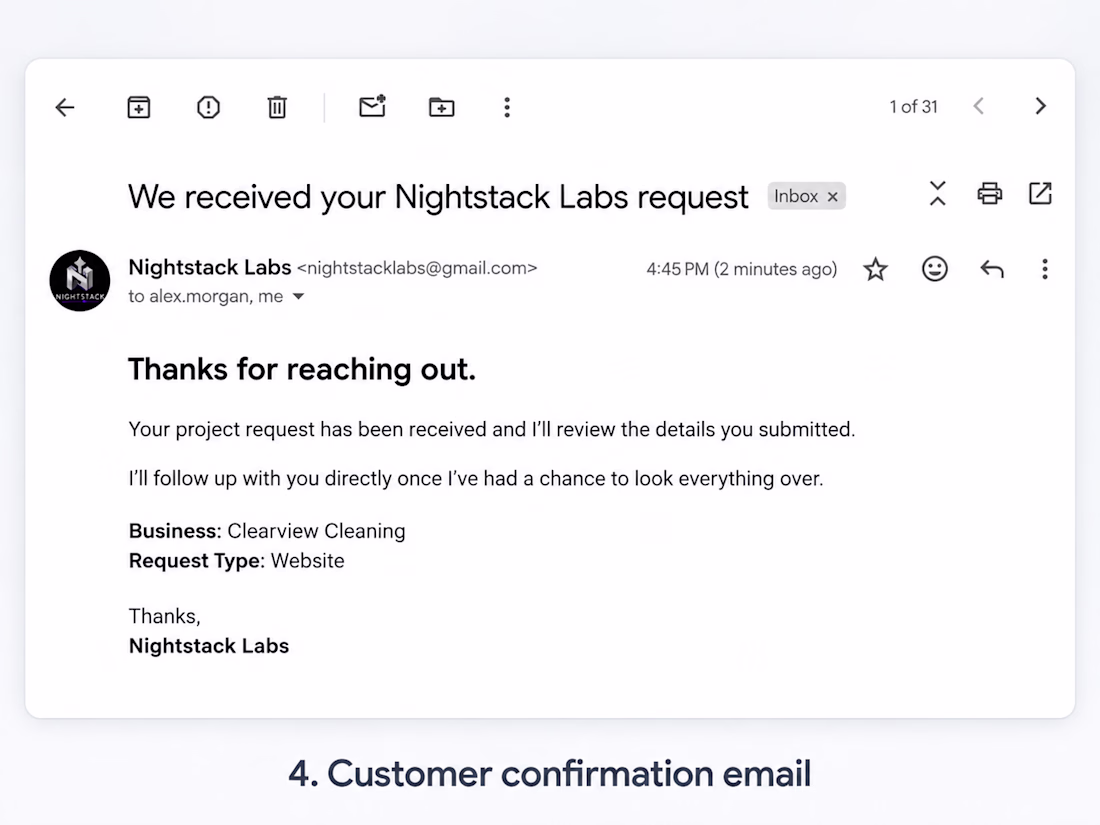Remove the Inbox label with the x
Viewport: 1100px width, 825px height.
tap(833, 197)
